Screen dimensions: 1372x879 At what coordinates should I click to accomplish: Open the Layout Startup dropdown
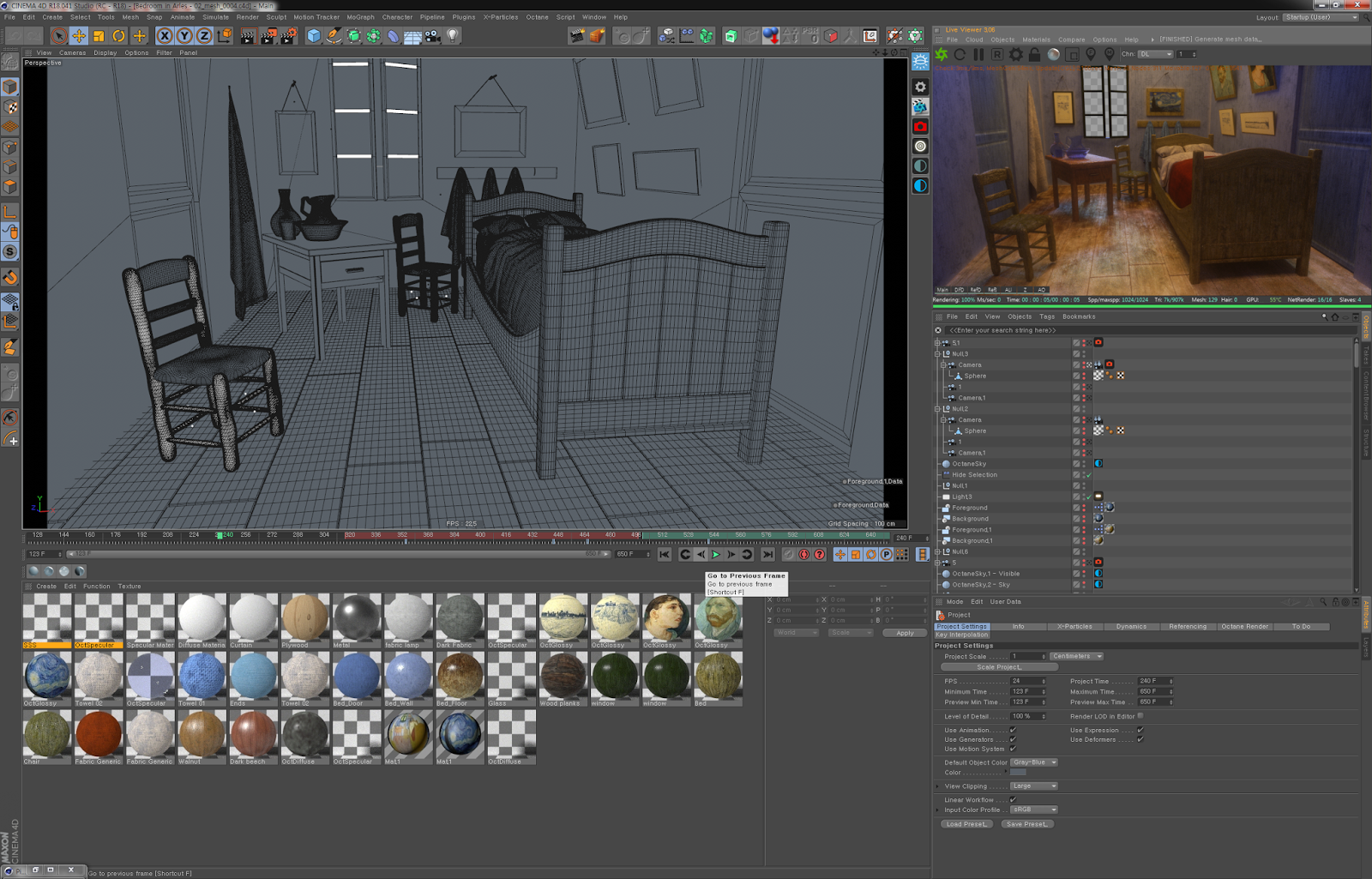point(1321,17)
